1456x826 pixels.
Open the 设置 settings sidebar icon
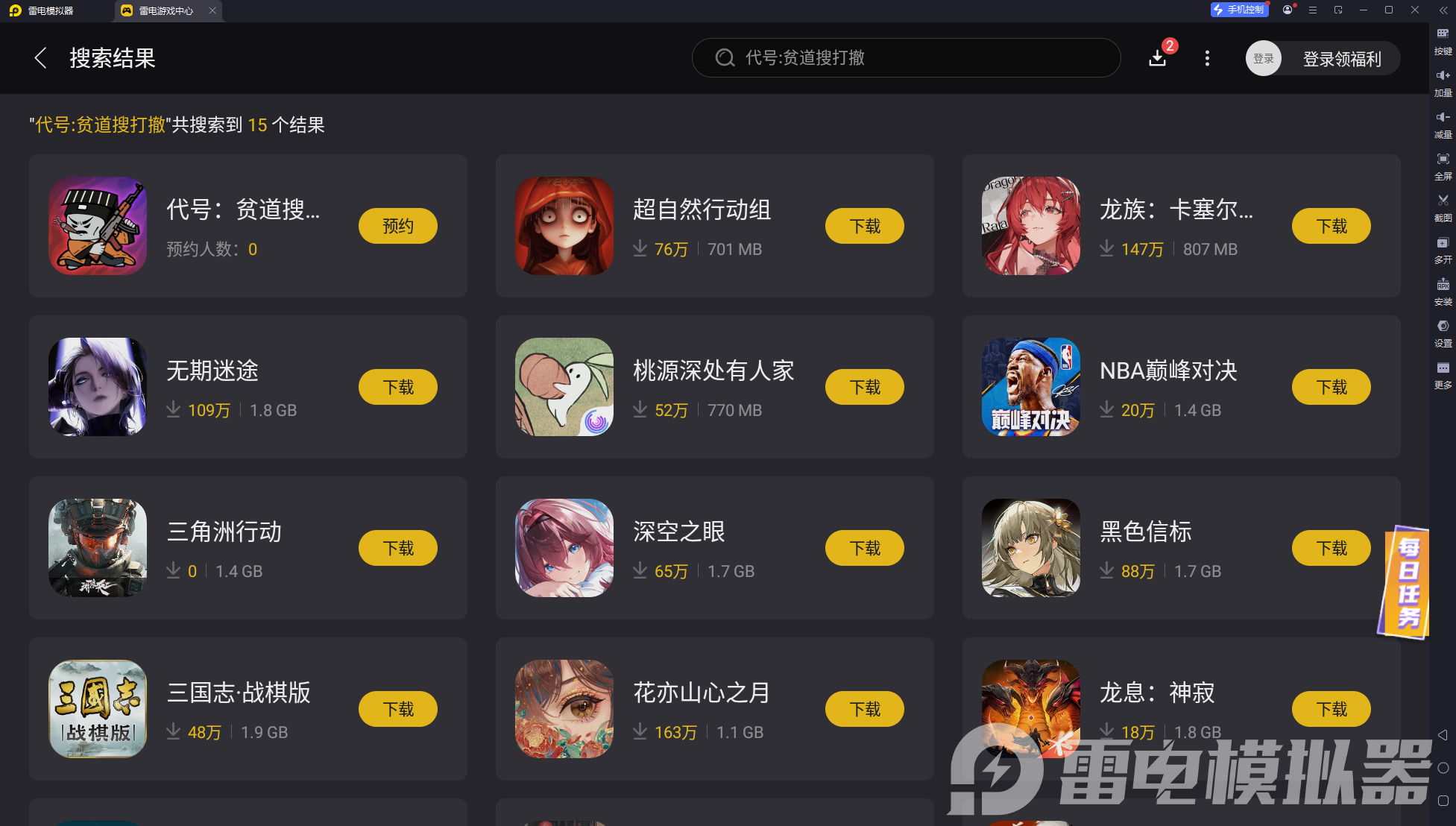1443,333
